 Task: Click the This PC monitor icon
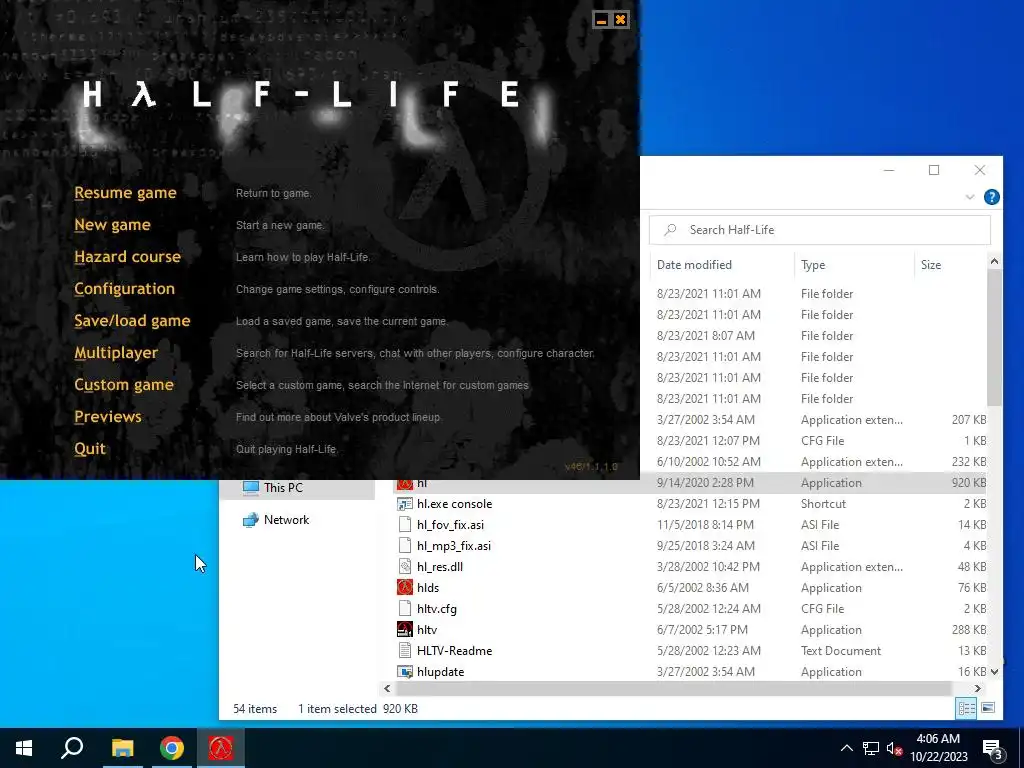click(x=251, y=487)
